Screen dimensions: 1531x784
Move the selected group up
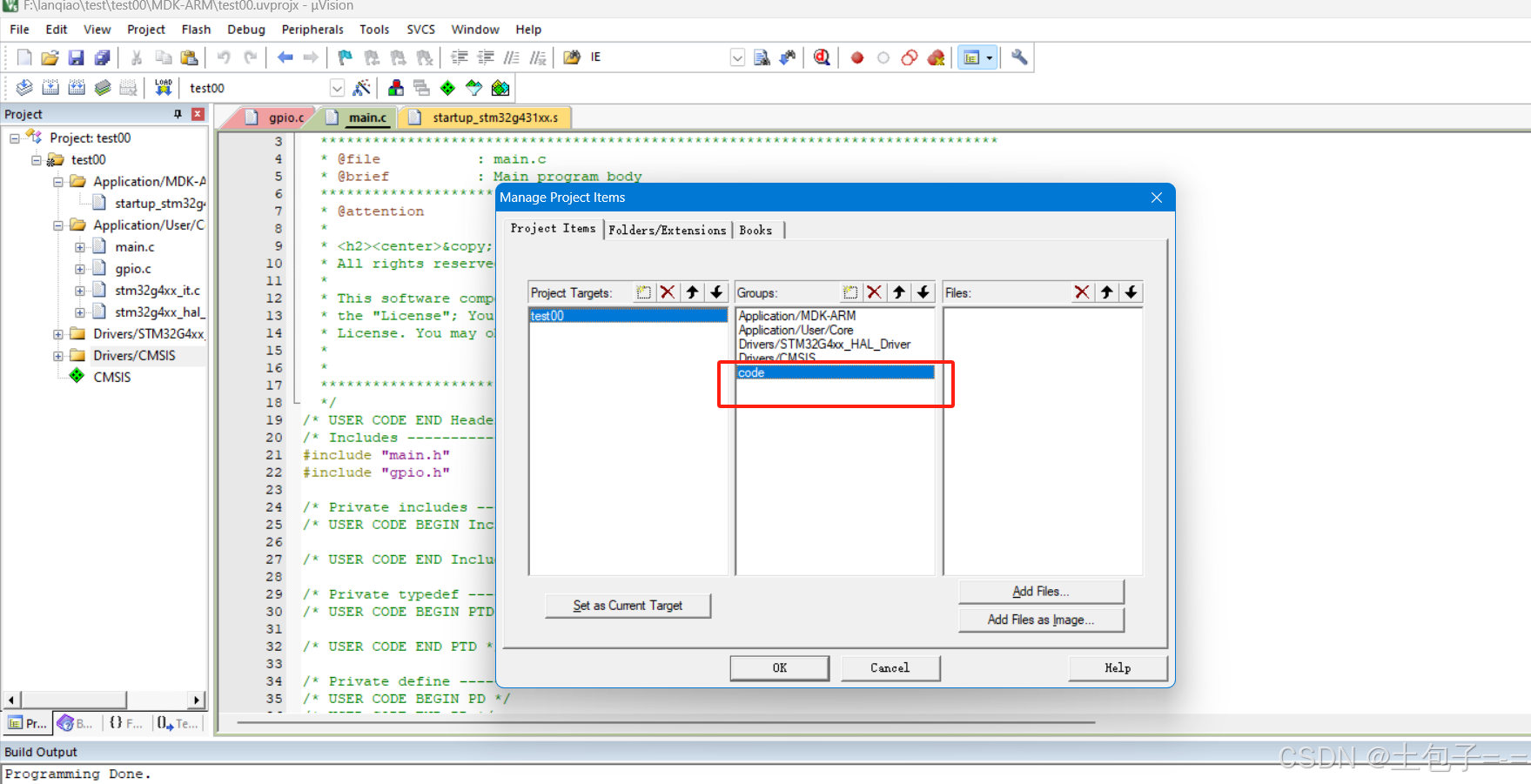[899, 292]
